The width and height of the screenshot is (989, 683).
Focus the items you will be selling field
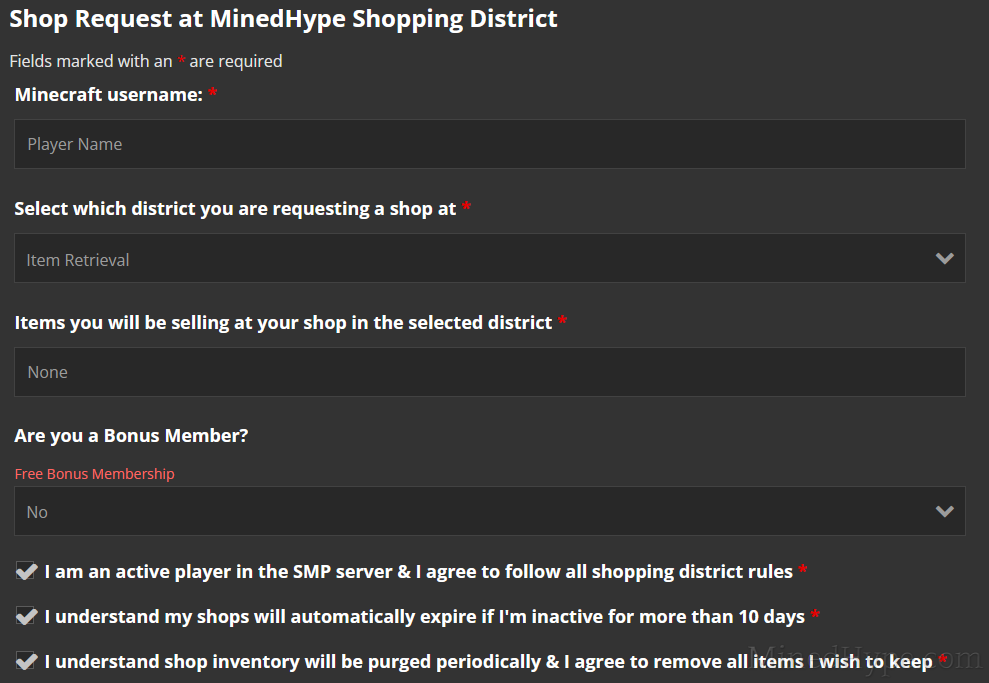point(489,372)
